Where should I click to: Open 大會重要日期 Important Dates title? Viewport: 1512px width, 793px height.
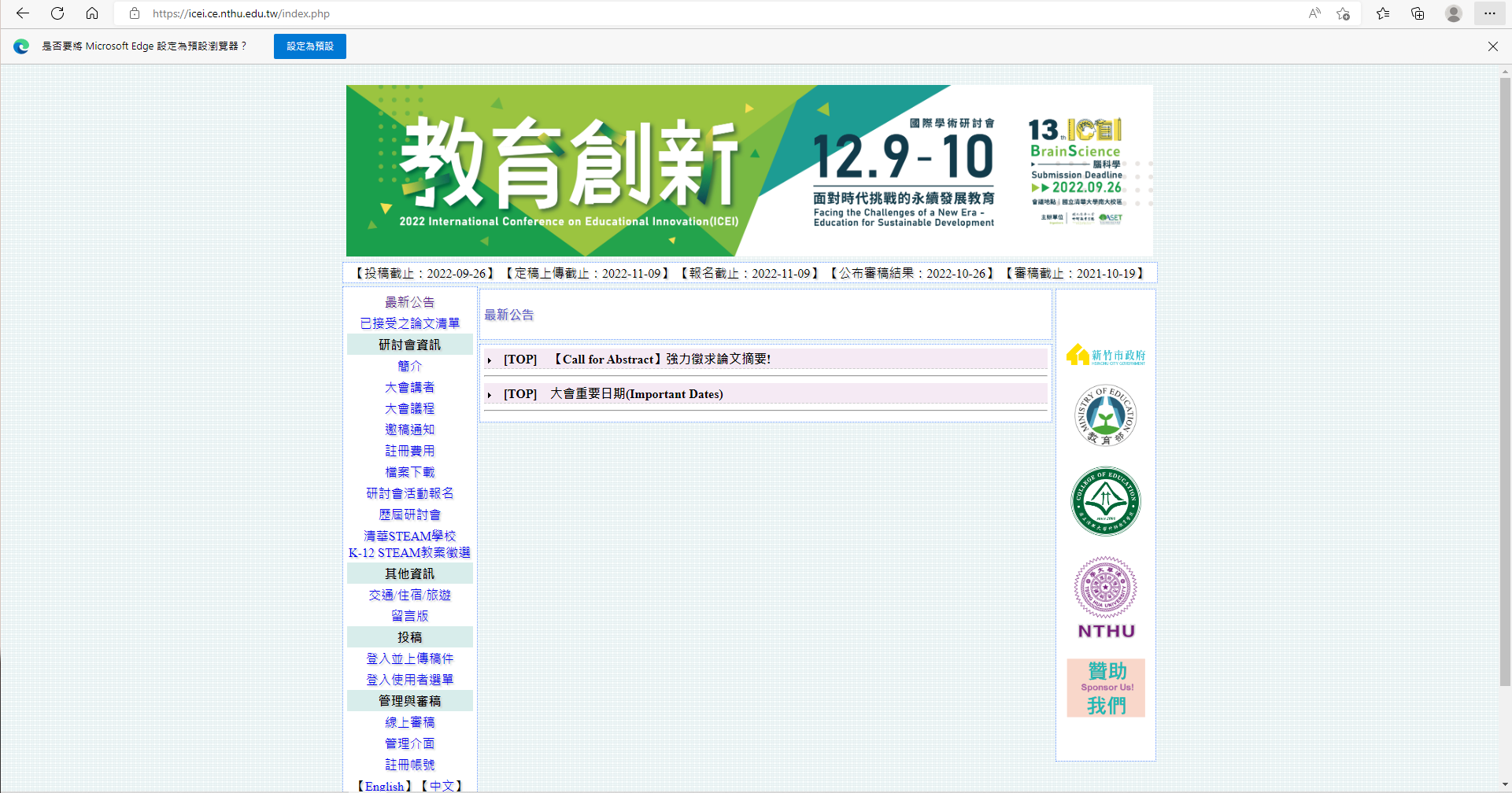pos(636,394)
